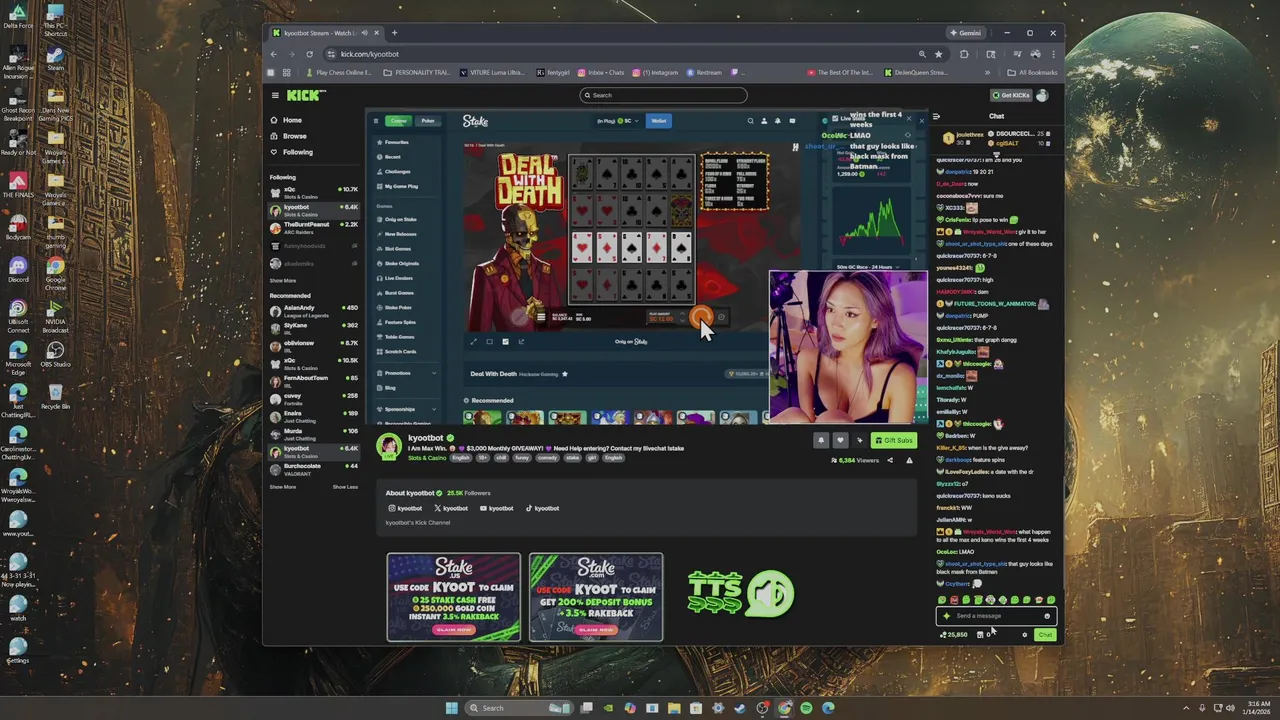Click the Stake.com 200% deposit bonus banner
1280x720 pixels.
(x=596, y=597)
